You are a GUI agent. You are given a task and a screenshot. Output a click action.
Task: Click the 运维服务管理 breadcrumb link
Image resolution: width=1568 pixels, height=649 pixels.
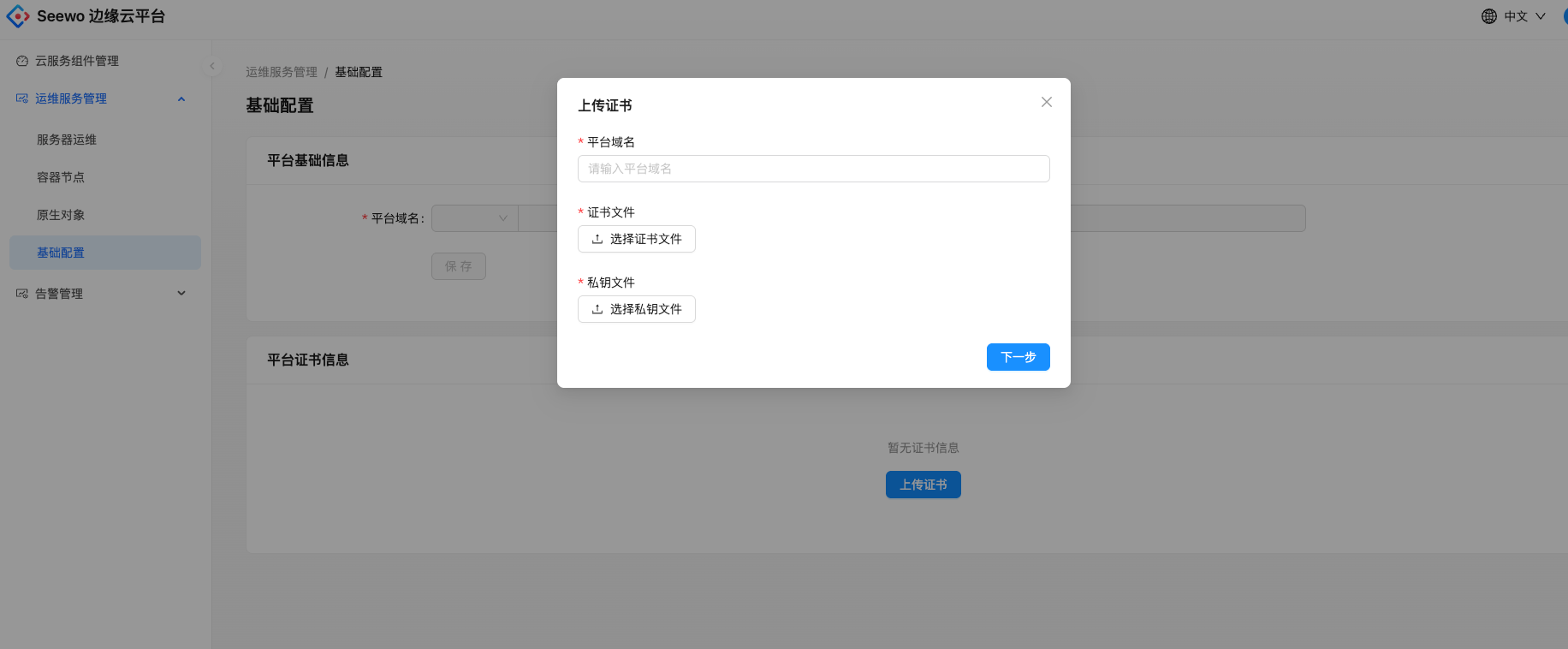[x=282, y=72]
